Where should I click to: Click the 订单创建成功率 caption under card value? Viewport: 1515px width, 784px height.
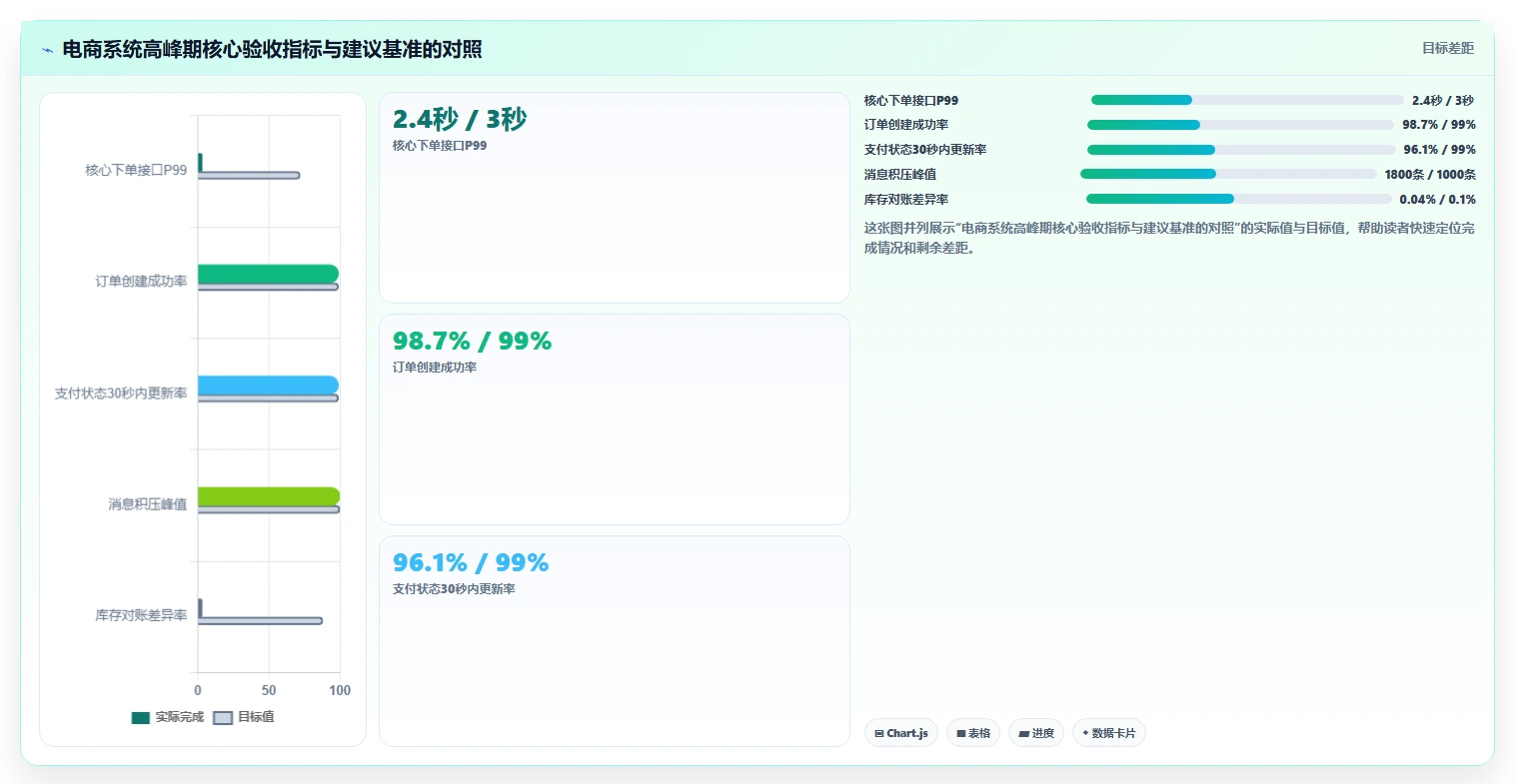click(435, 368)
